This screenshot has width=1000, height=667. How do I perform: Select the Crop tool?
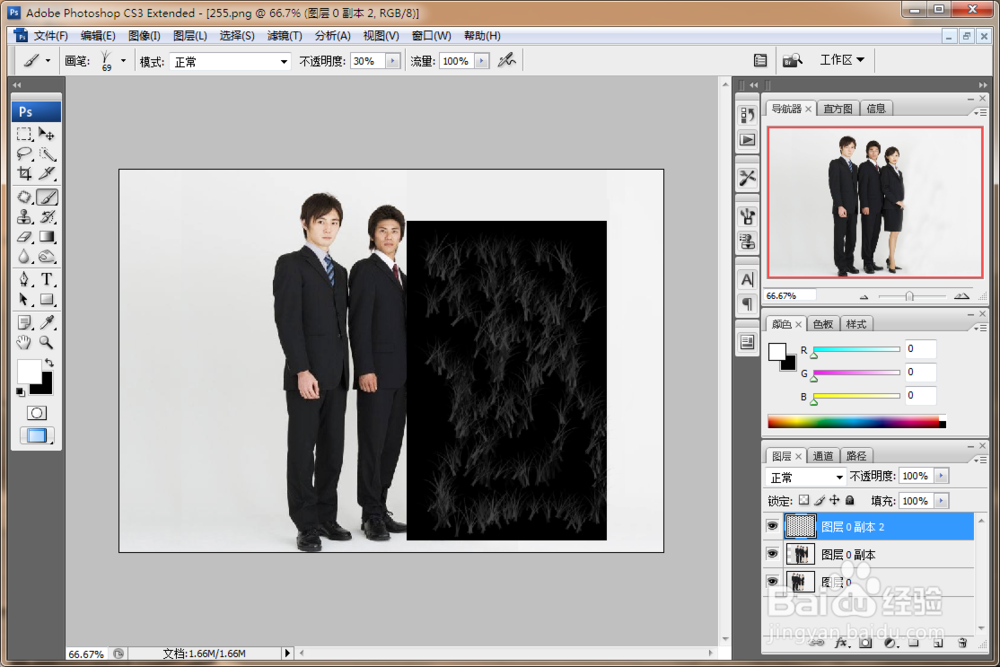pyautogui.click(x=24, y=173)
